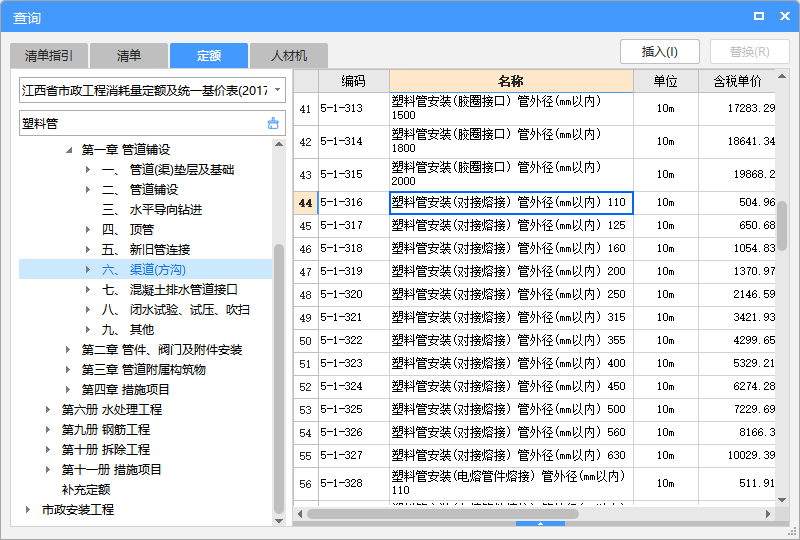
Task: Click the 含税单价 column header
Action: (737, 81)
